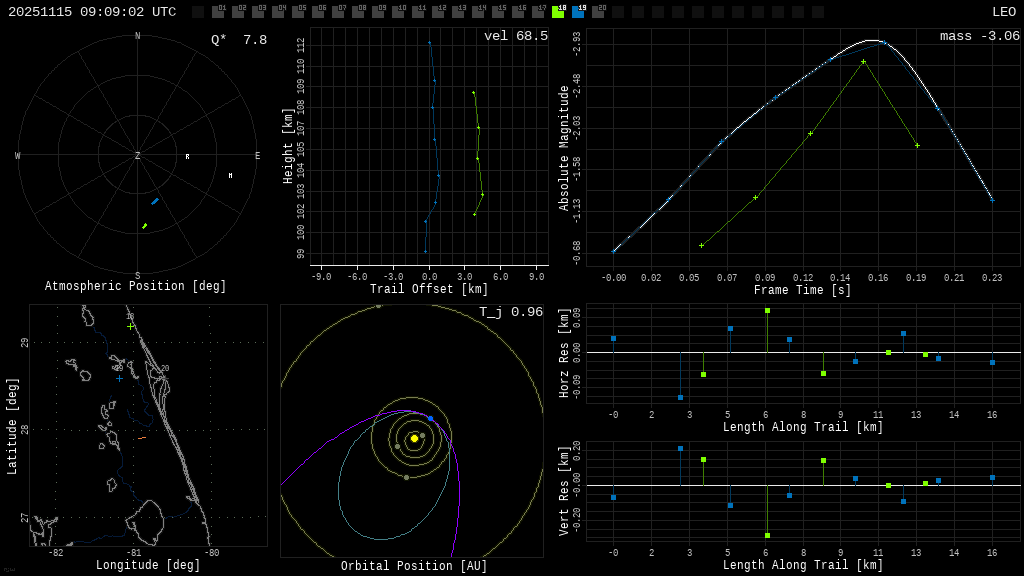1024x576 pixels.
Task: Click first green point on magnitude curve
Action: pyautogui.click(x=701, y=246)
